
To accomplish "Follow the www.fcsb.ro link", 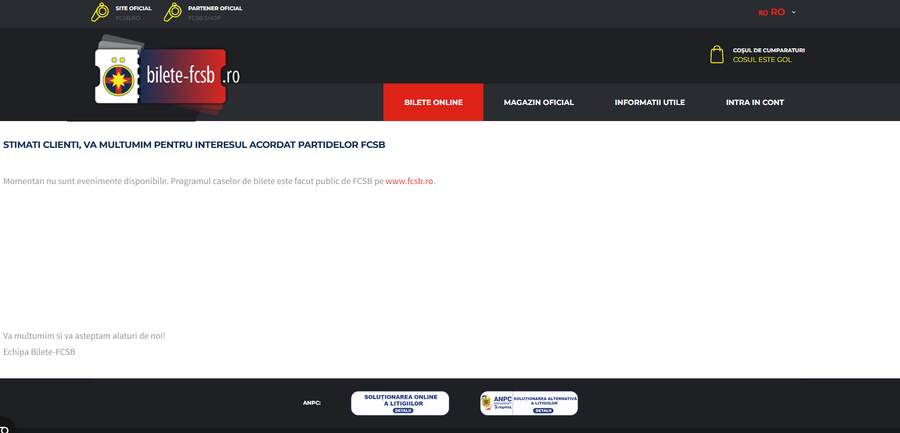I will [x=409, y=181].
